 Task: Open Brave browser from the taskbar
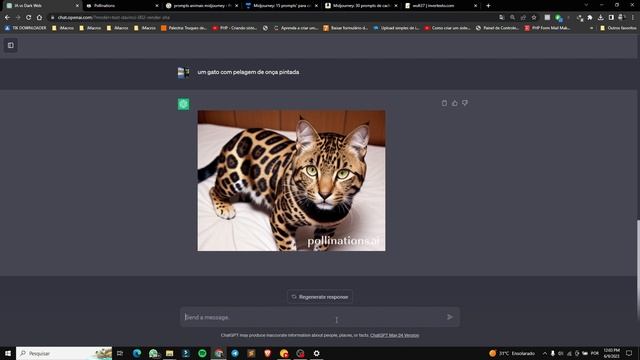click(268, 353)
